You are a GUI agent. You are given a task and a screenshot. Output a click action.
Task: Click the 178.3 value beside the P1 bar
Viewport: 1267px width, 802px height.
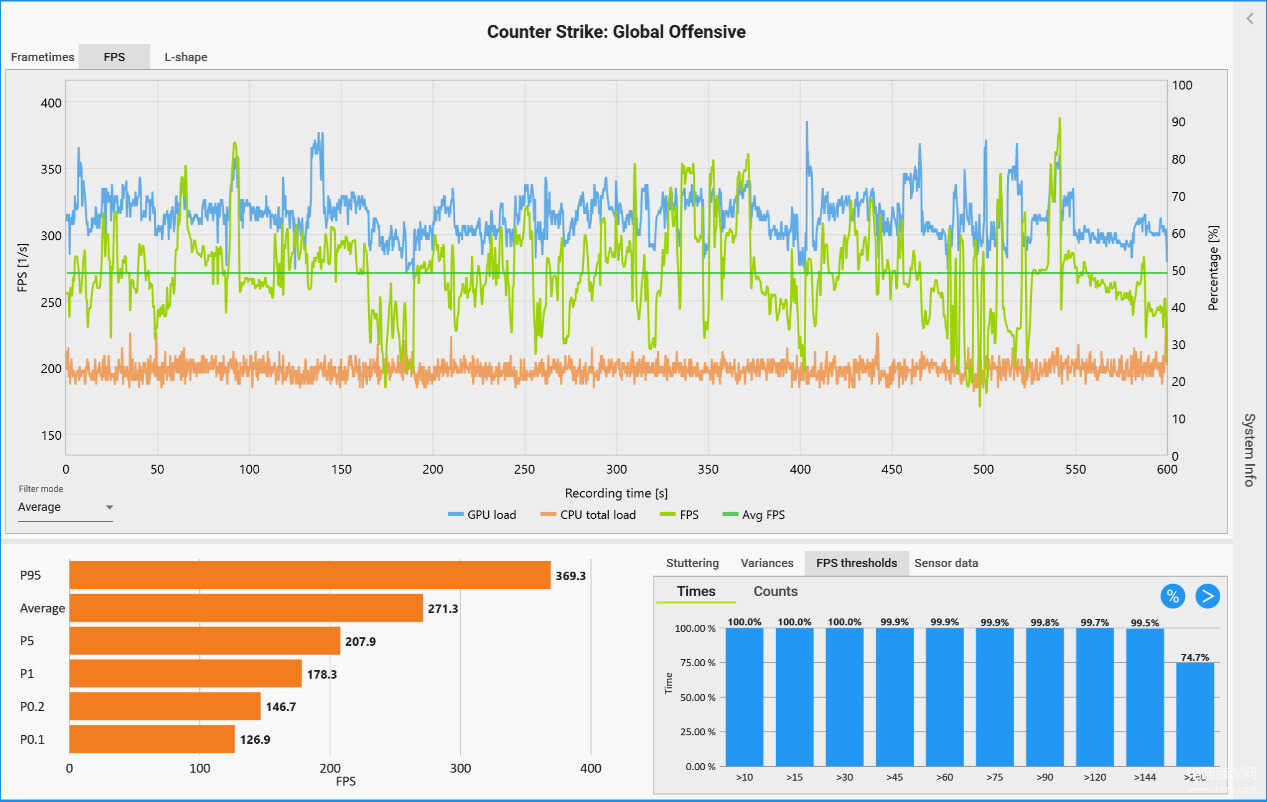pos(322,675)
